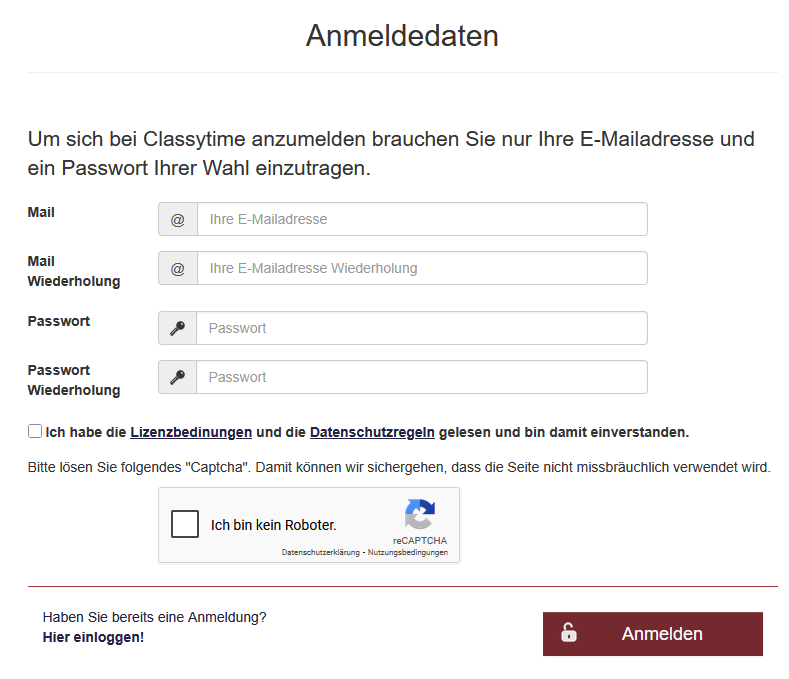The width and height of the screenshot is (789, 679).
Task: Accept the Lizenzbedingungen agreement checkbox
Action: (35, 432)
